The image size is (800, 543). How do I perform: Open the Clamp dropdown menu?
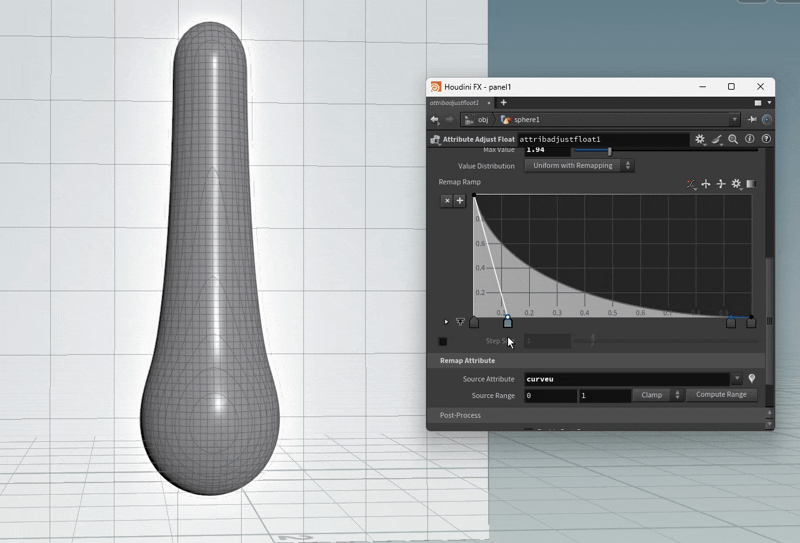click(658, 395)
